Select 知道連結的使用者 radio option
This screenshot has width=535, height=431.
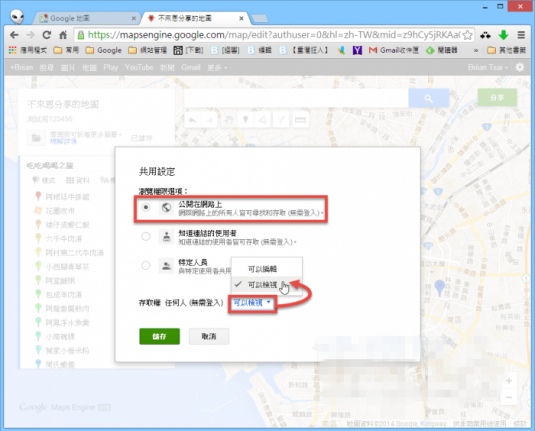(x=146, y=236)
